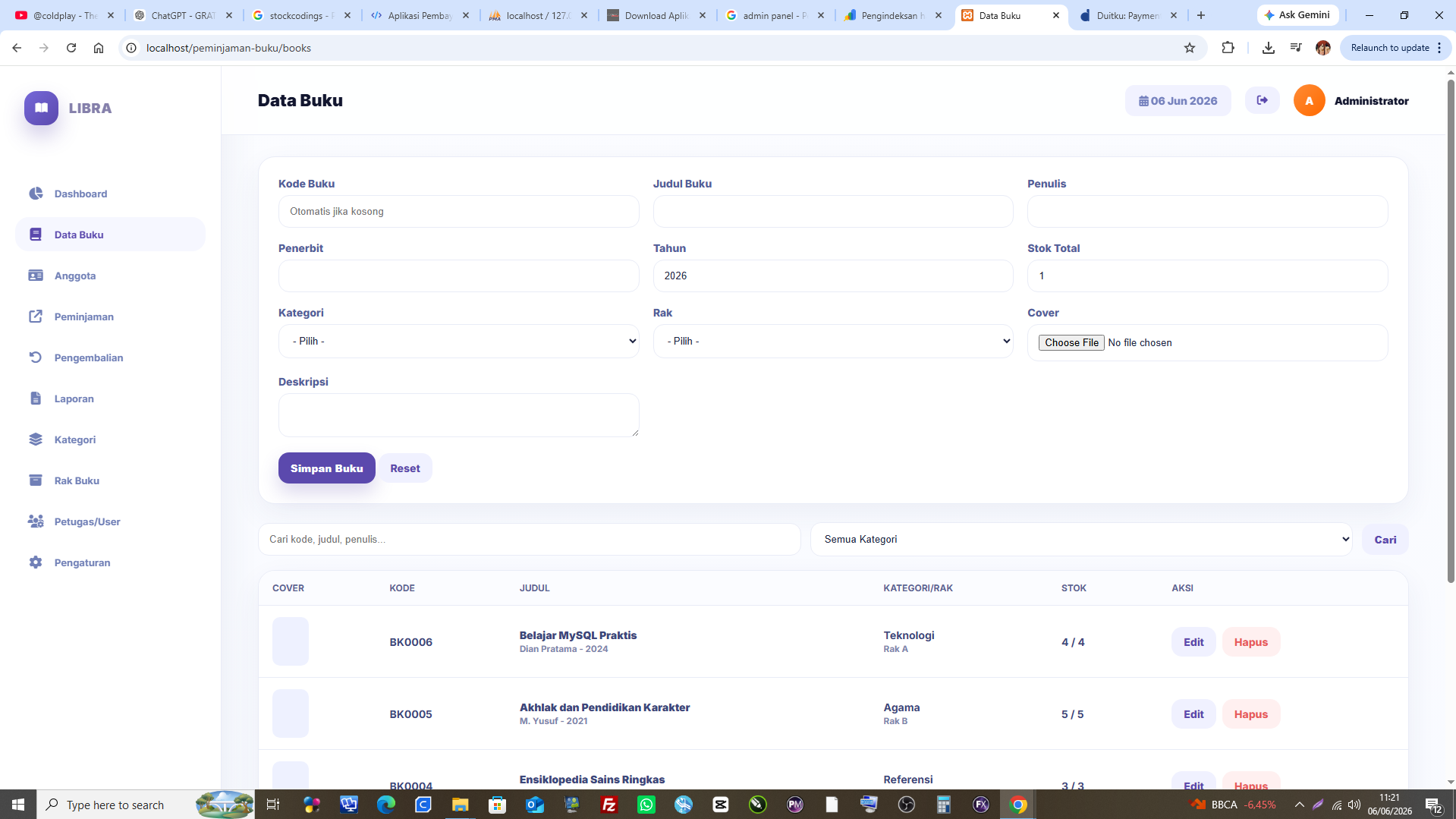Viewport: 1456px width, 819px height.
Task: Select the Data Buku sidebar item
Action: pyautogui.click(x=110, y=235)
